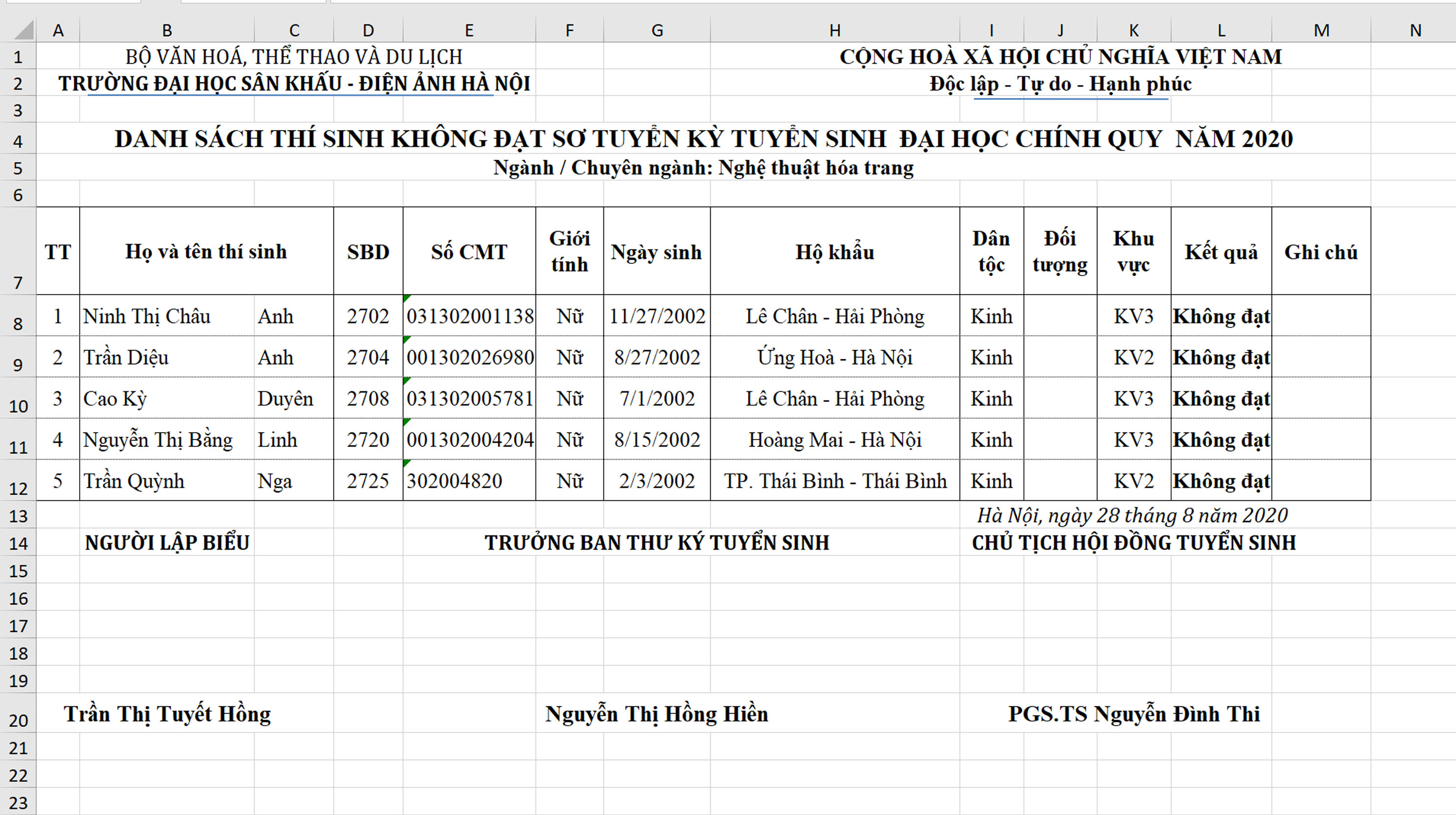Select row 7 header
1456x815 pixels.
[18, 251]
